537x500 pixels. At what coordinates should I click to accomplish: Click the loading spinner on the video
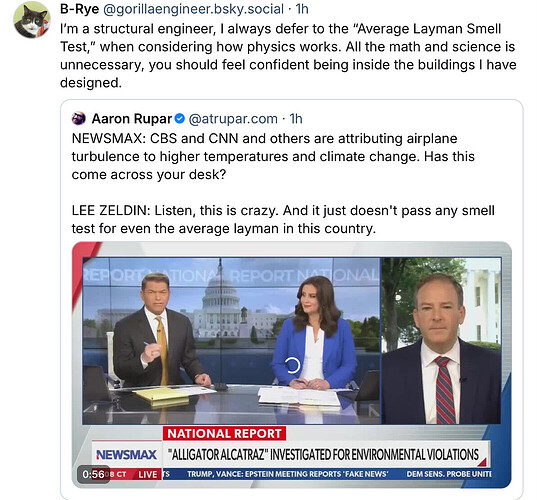[x=292, y=365]
